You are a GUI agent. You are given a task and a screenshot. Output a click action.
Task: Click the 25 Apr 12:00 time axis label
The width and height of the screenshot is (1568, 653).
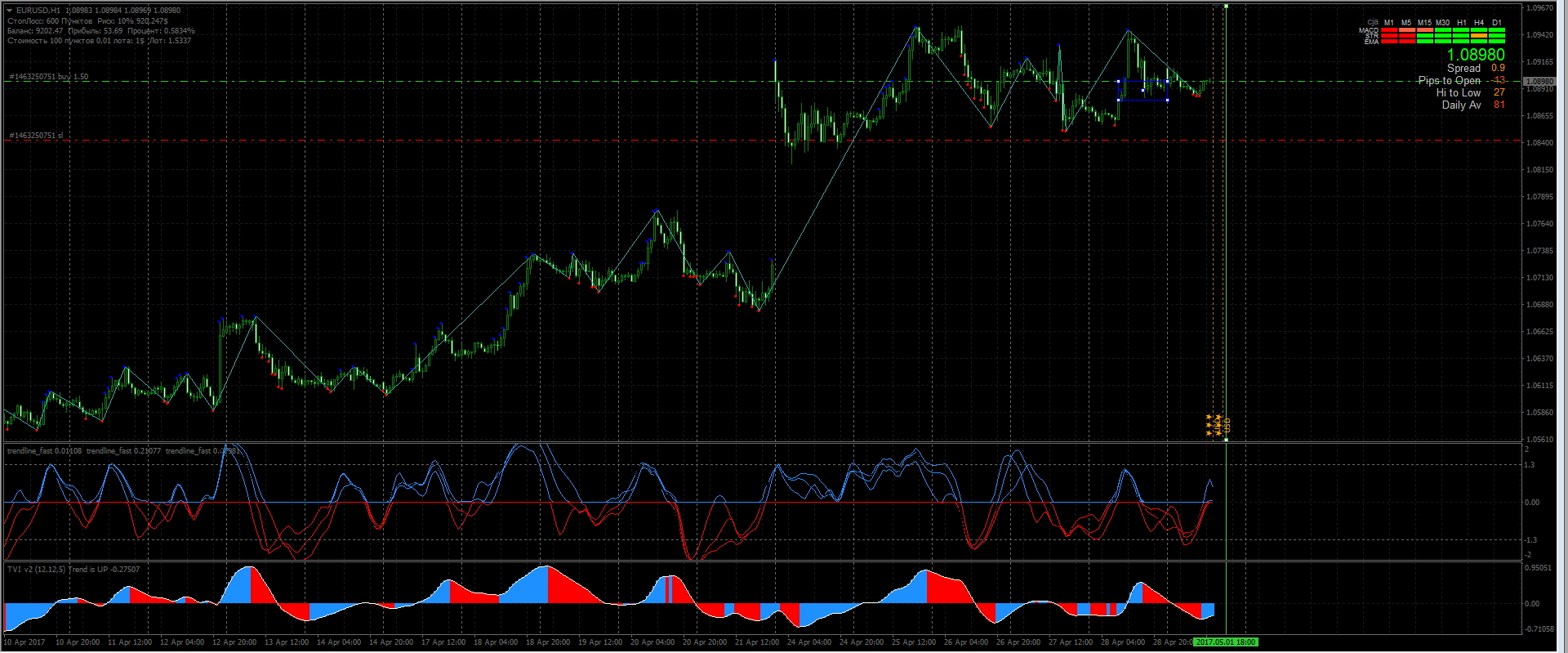(914, 642)
